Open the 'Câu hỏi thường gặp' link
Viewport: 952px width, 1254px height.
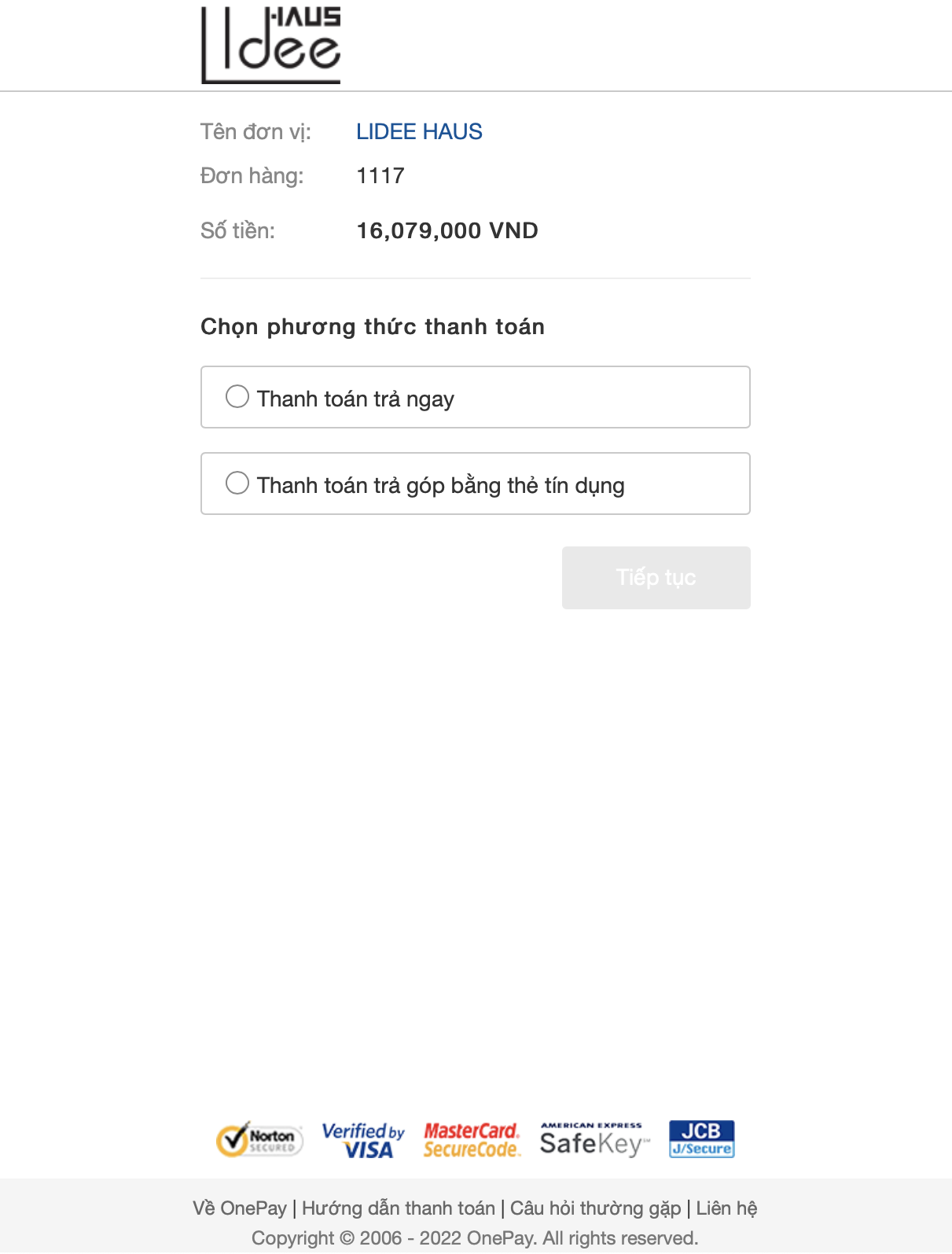pos(596,1208)
